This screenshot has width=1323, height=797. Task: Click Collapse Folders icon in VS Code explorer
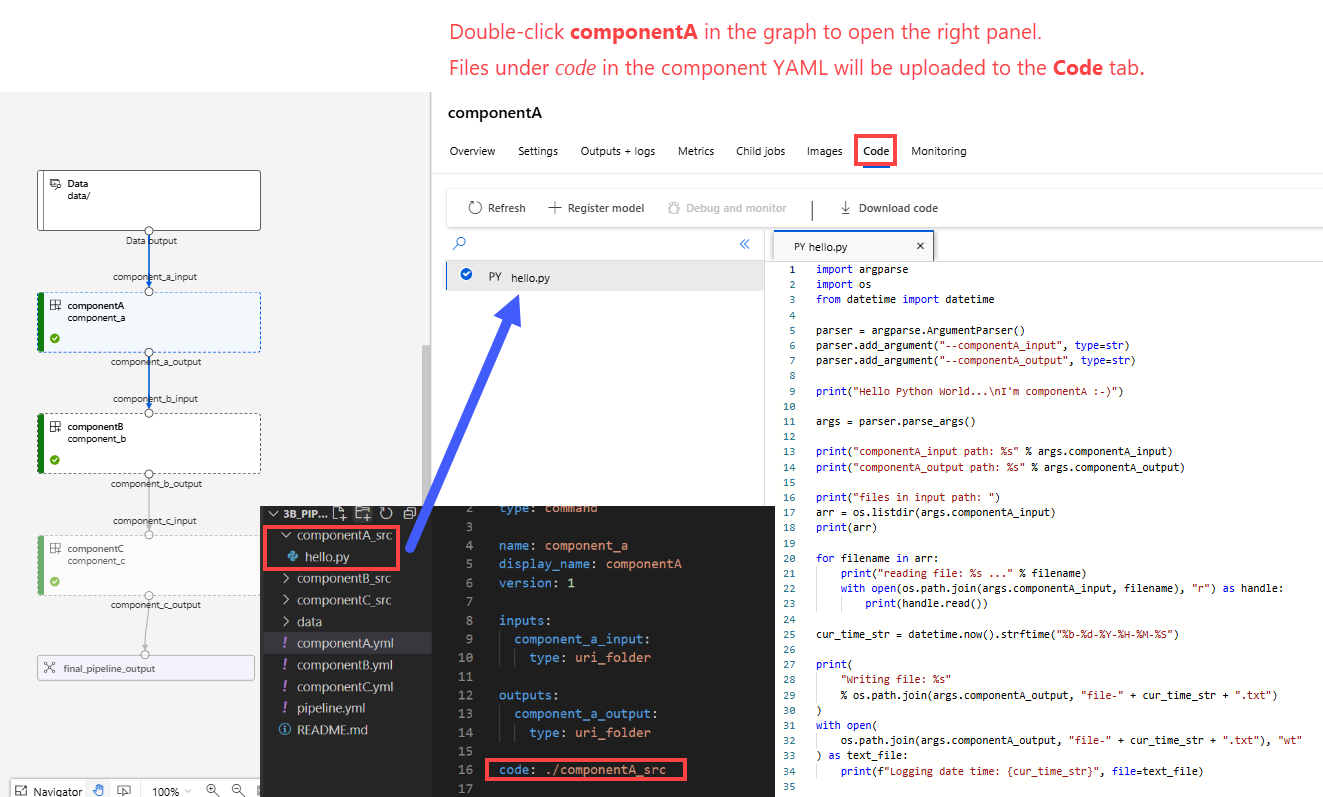coord(409,513)
